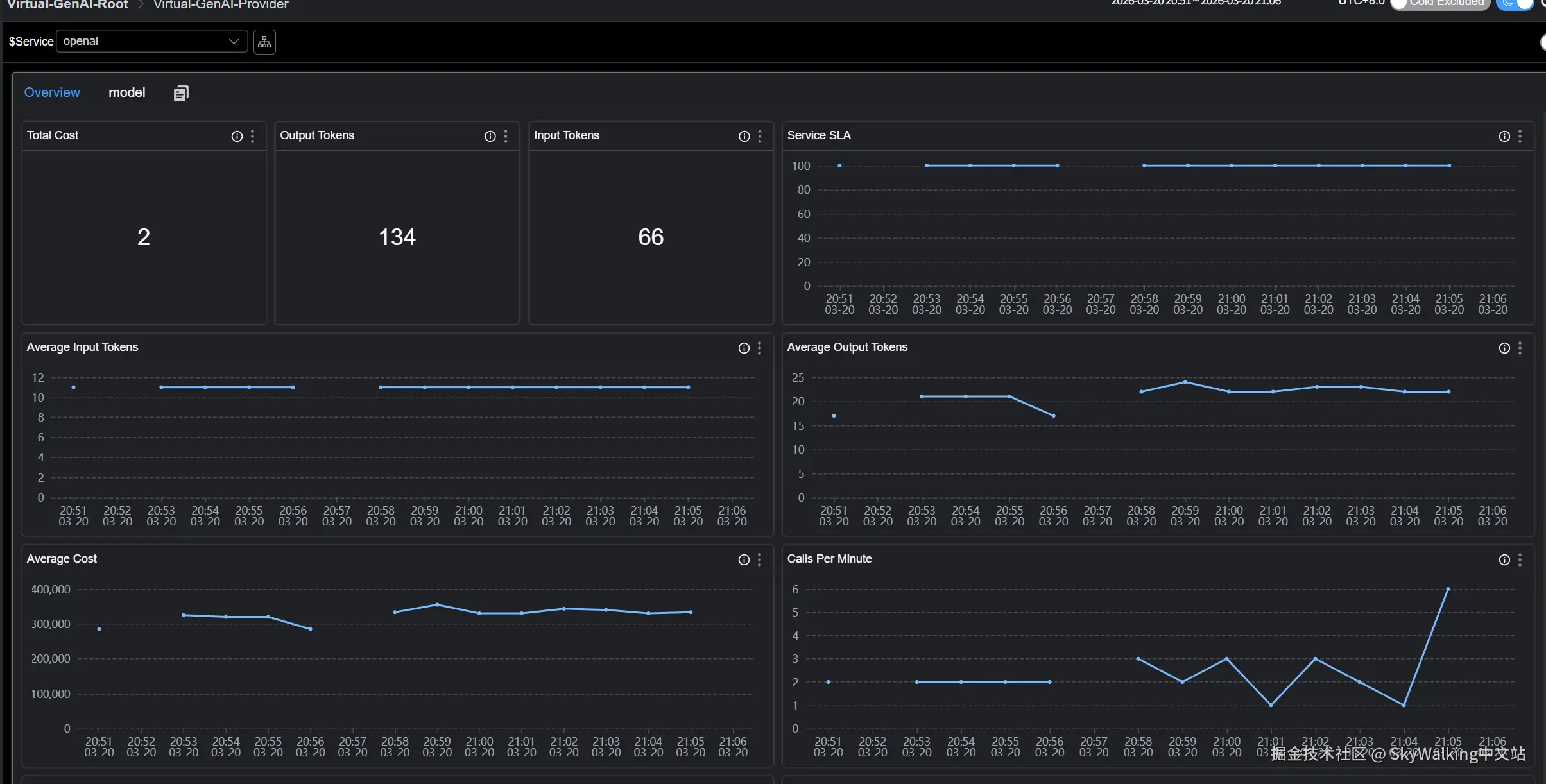The width and height of the screenshot is (1546, 784).
Task: Click the Average Input Tokens info icon
Action: coord(743,348)
